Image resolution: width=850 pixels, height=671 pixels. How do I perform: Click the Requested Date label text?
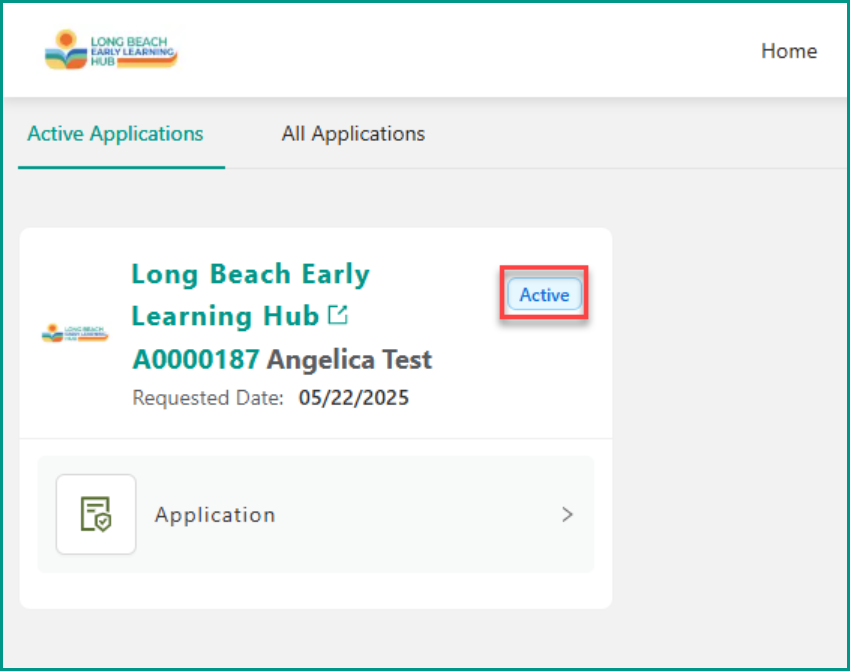tap(208, 398)
